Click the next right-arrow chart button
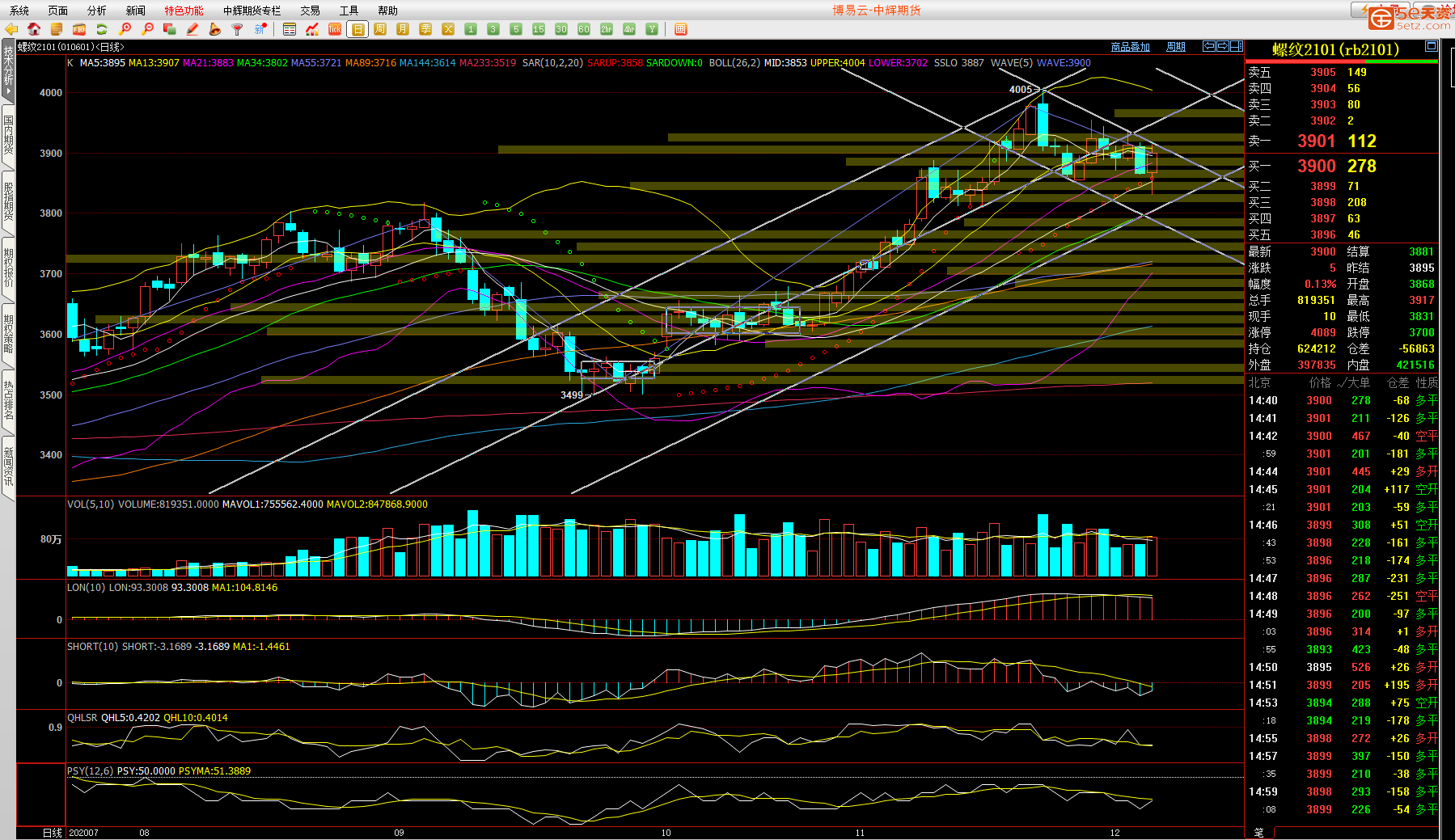Viewport: 1455px width, 840px height. [x=1223, y=46]
